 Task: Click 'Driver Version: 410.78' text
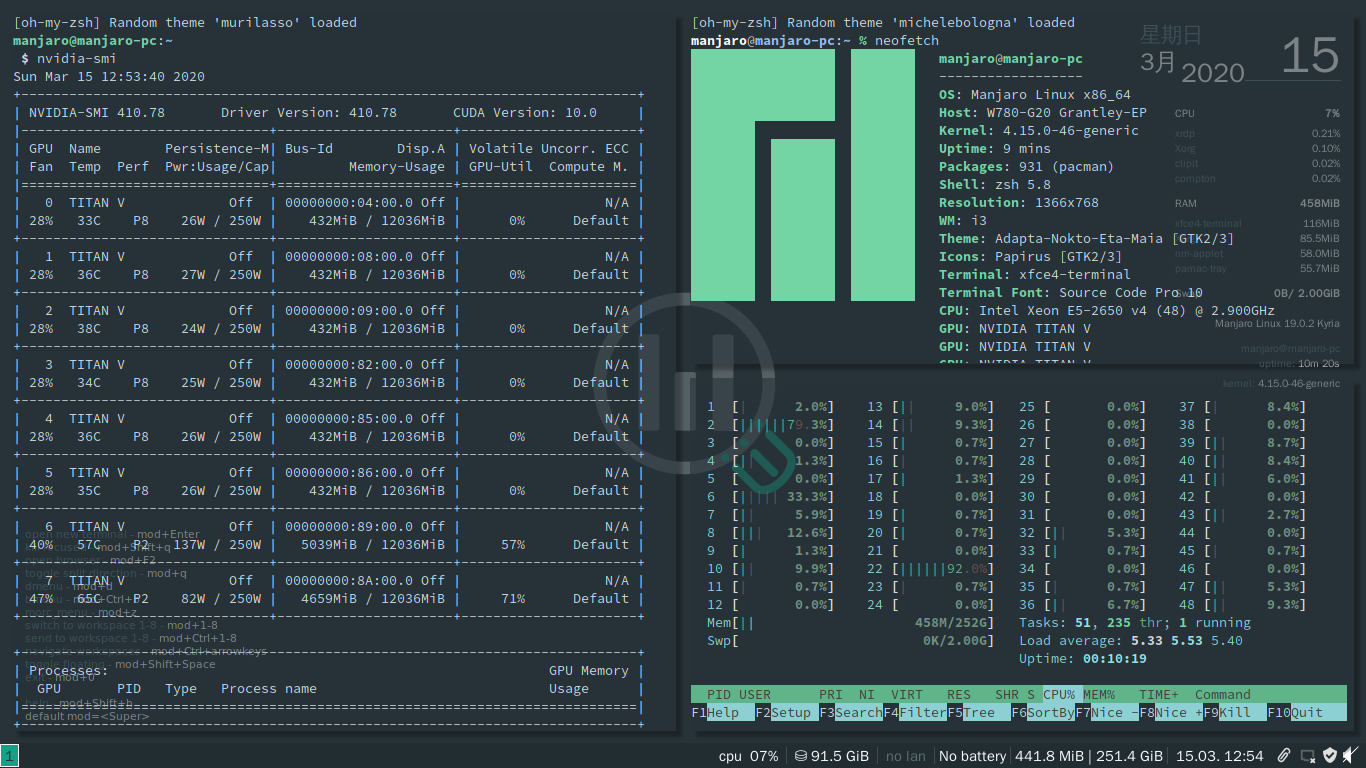coord(309,113)
